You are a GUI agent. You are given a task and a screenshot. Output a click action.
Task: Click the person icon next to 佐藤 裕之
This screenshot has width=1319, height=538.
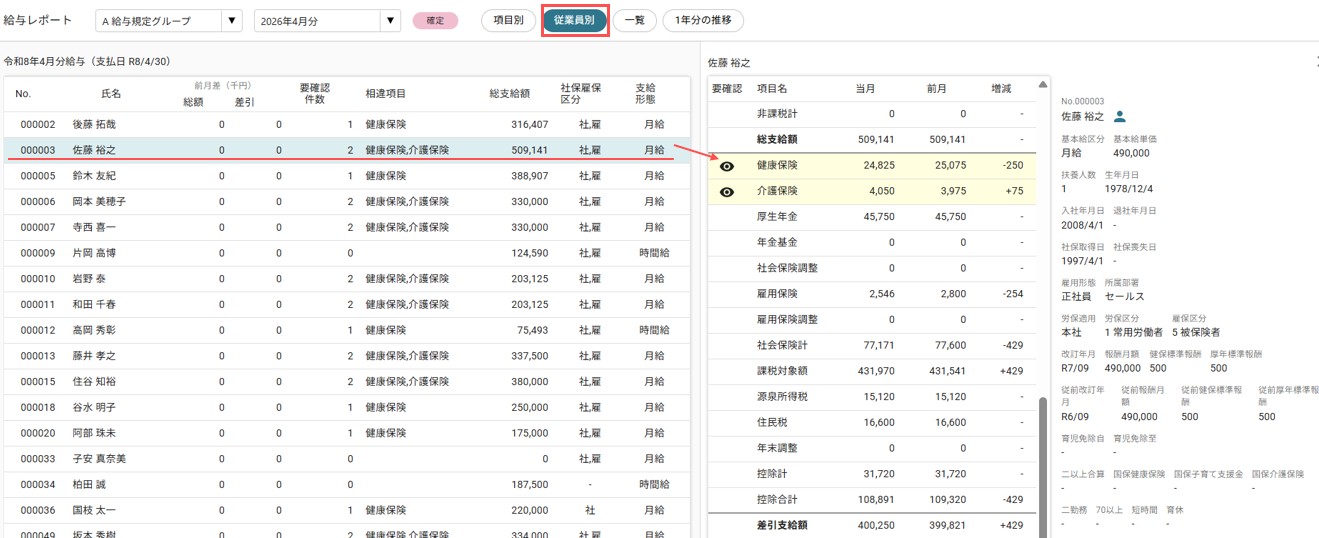point(1120,116)
